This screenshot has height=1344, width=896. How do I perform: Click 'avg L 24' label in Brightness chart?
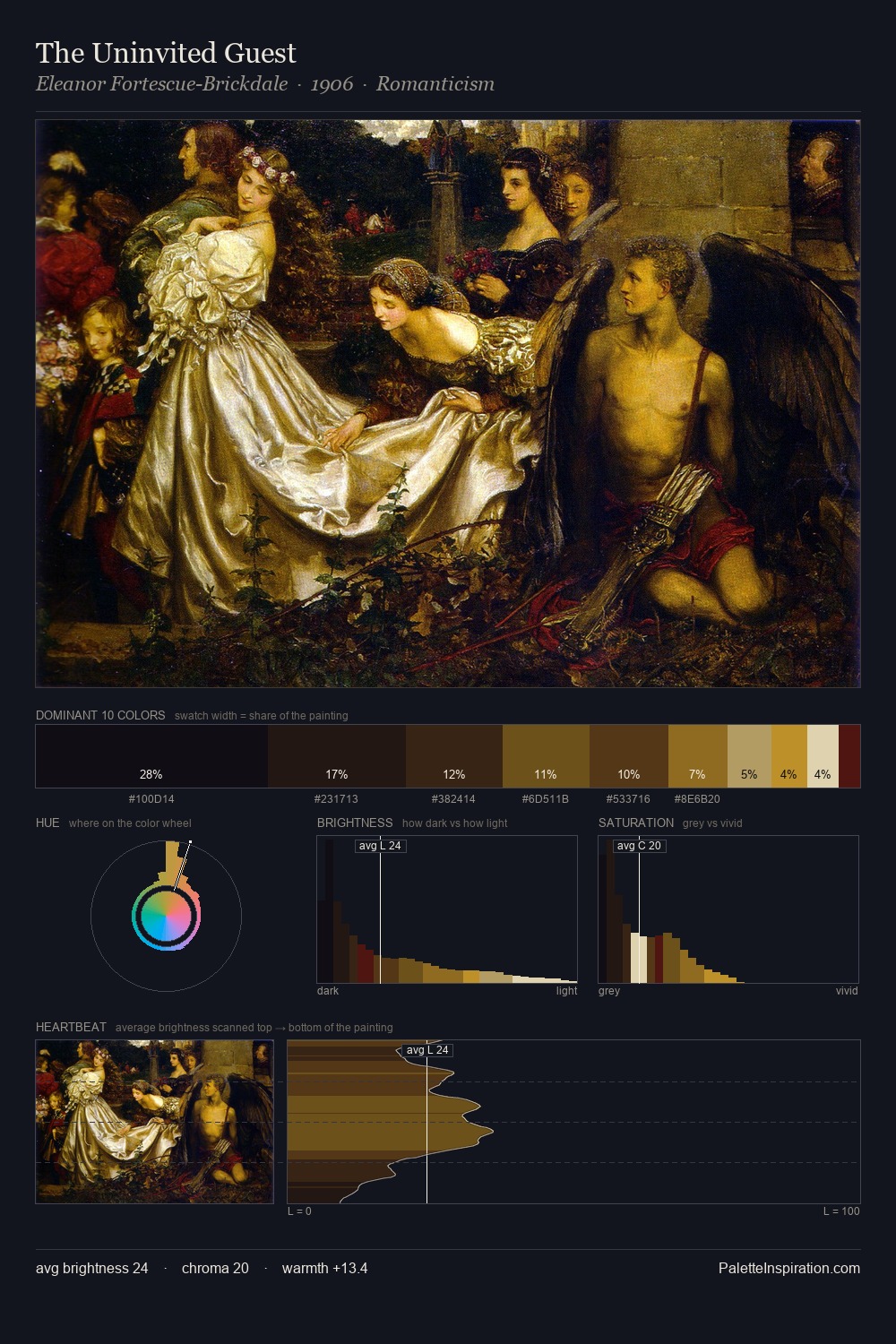[x=380, y=846]
